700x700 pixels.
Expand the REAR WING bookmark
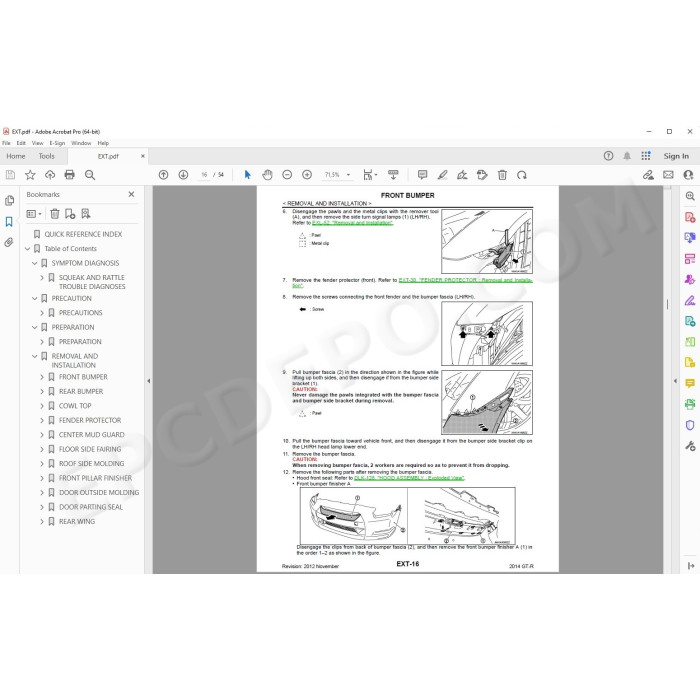[x=42, y=521]
